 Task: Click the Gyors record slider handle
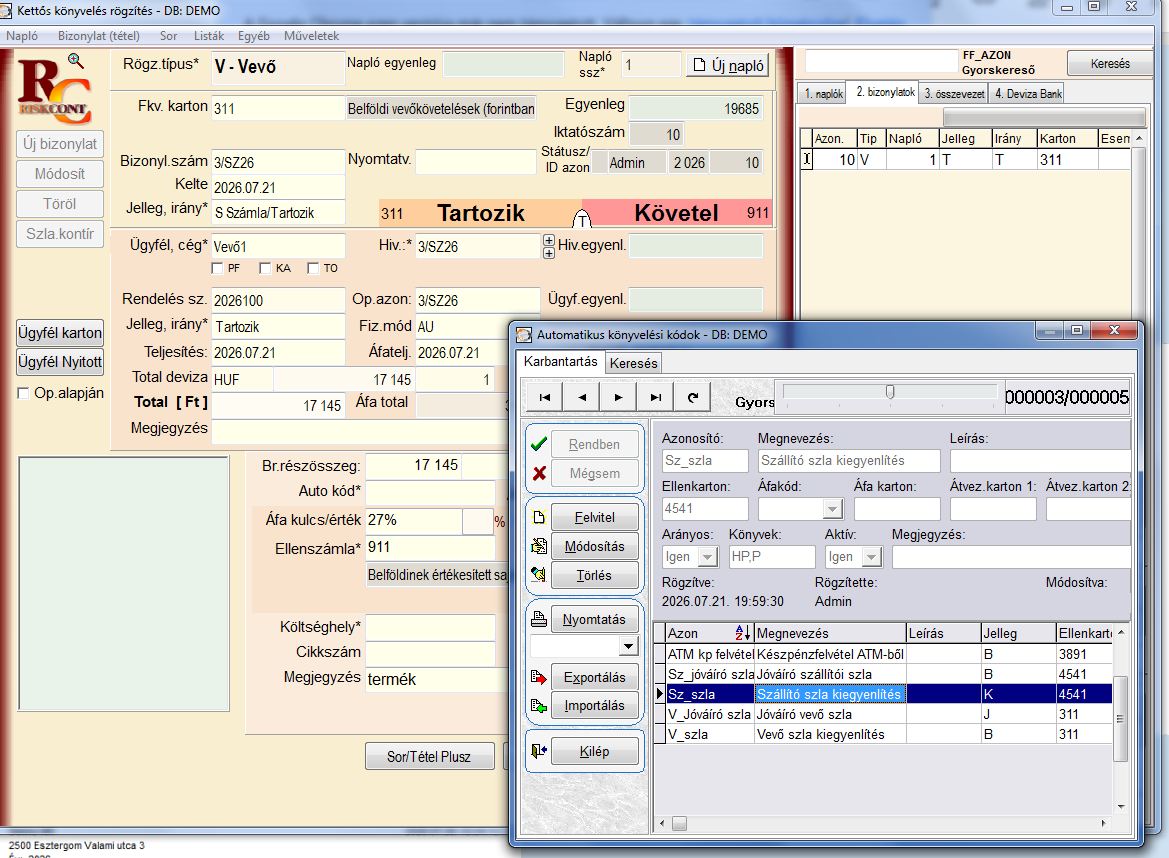pos(889,392)
